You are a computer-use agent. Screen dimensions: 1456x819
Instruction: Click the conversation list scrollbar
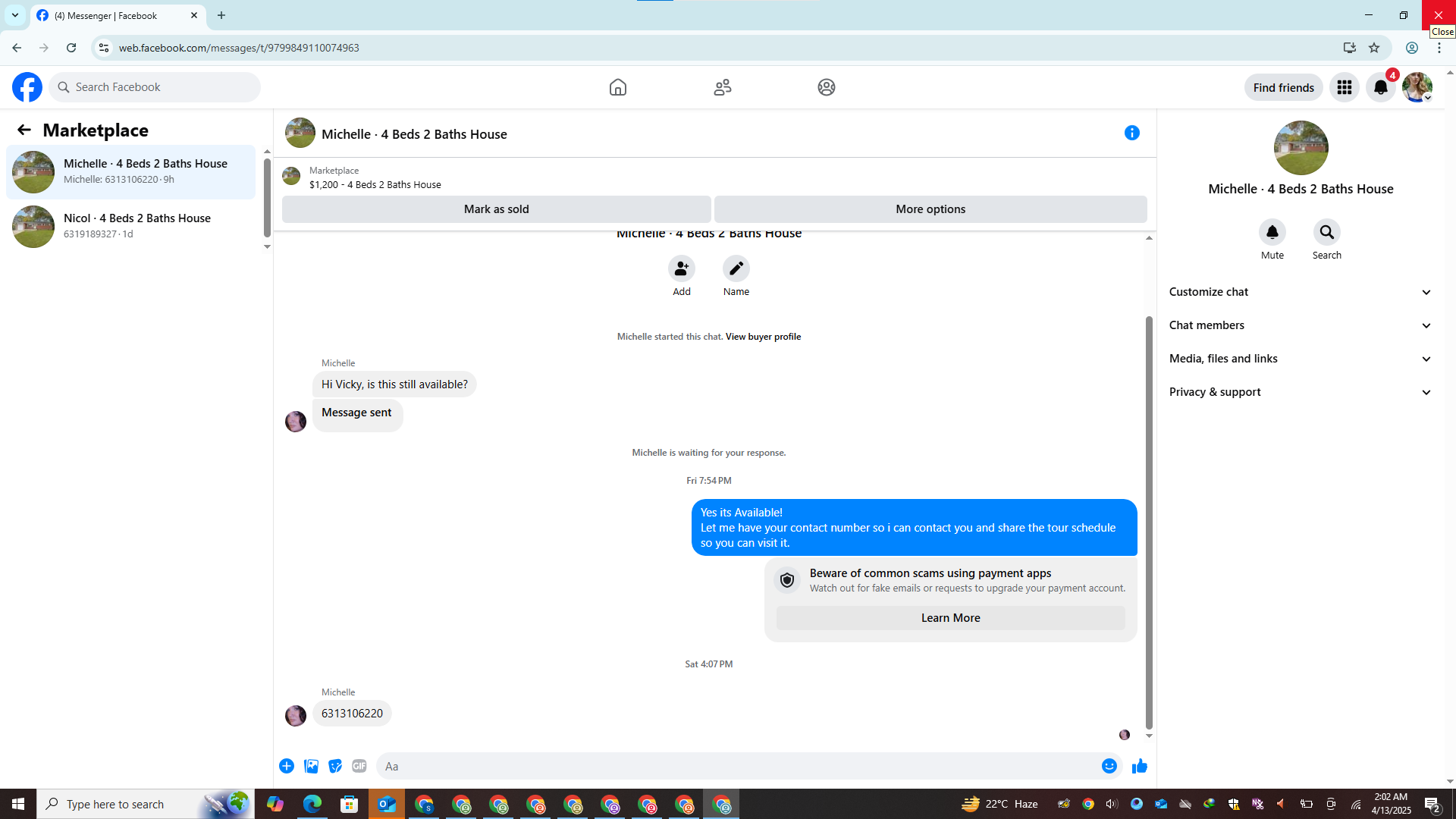coord(267,197)
